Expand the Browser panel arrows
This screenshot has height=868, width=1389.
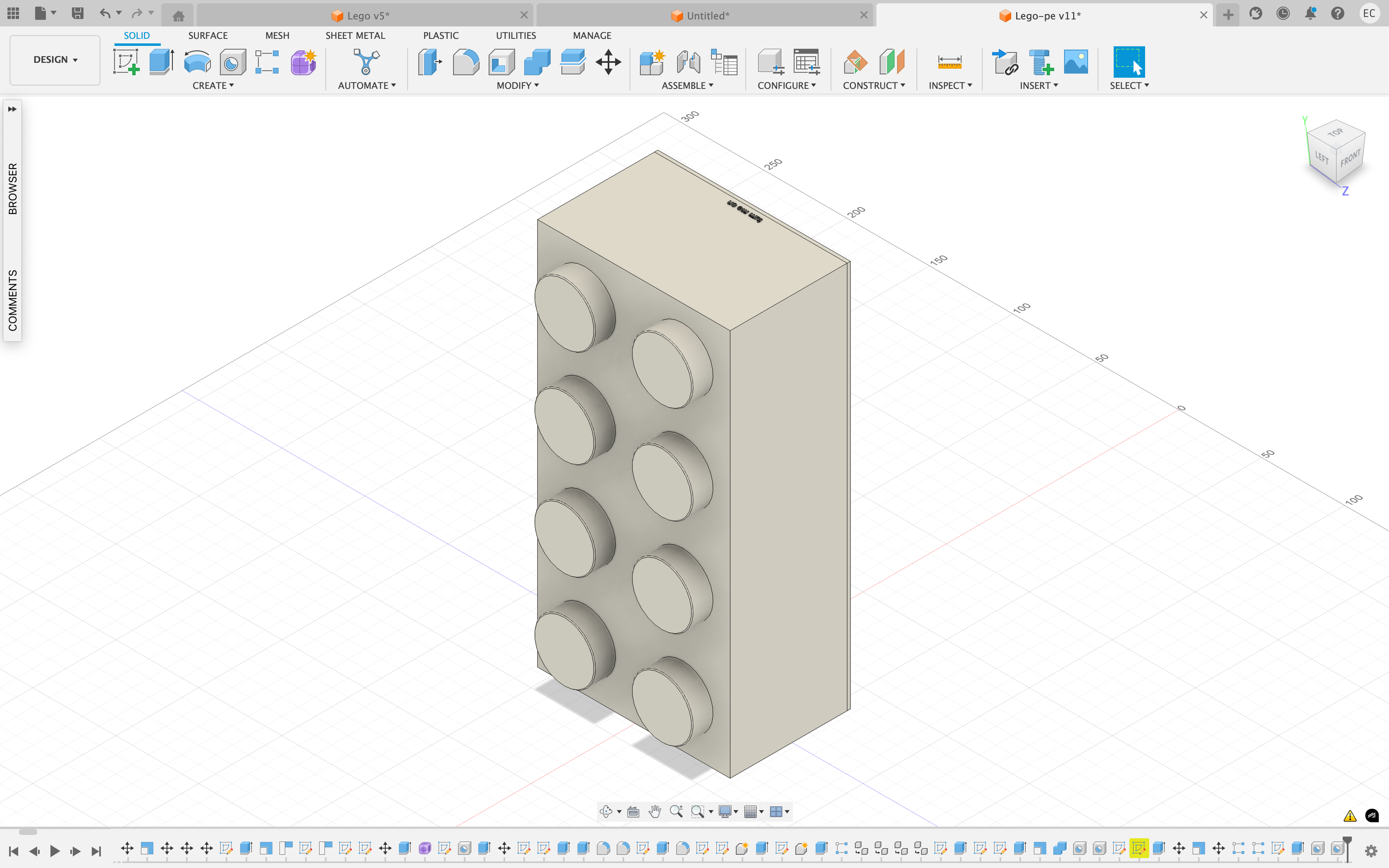point(12,109)
